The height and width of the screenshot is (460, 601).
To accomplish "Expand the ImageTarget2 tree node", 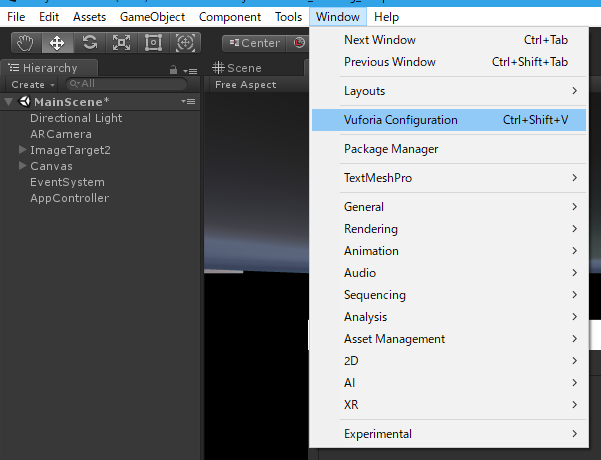I will pos(23,150).
